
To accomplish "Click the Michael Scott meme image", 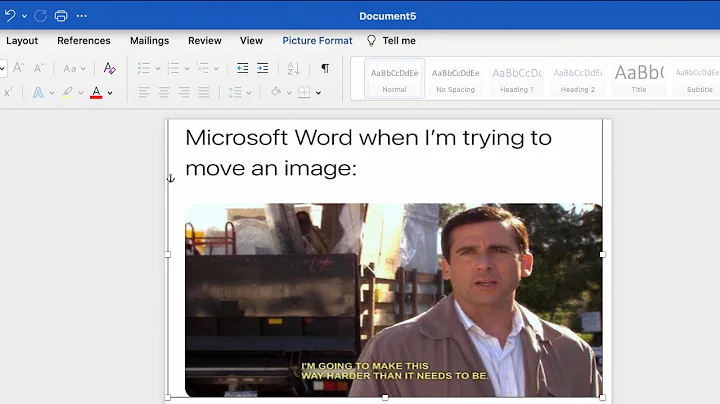I will (x=394, y=300).
